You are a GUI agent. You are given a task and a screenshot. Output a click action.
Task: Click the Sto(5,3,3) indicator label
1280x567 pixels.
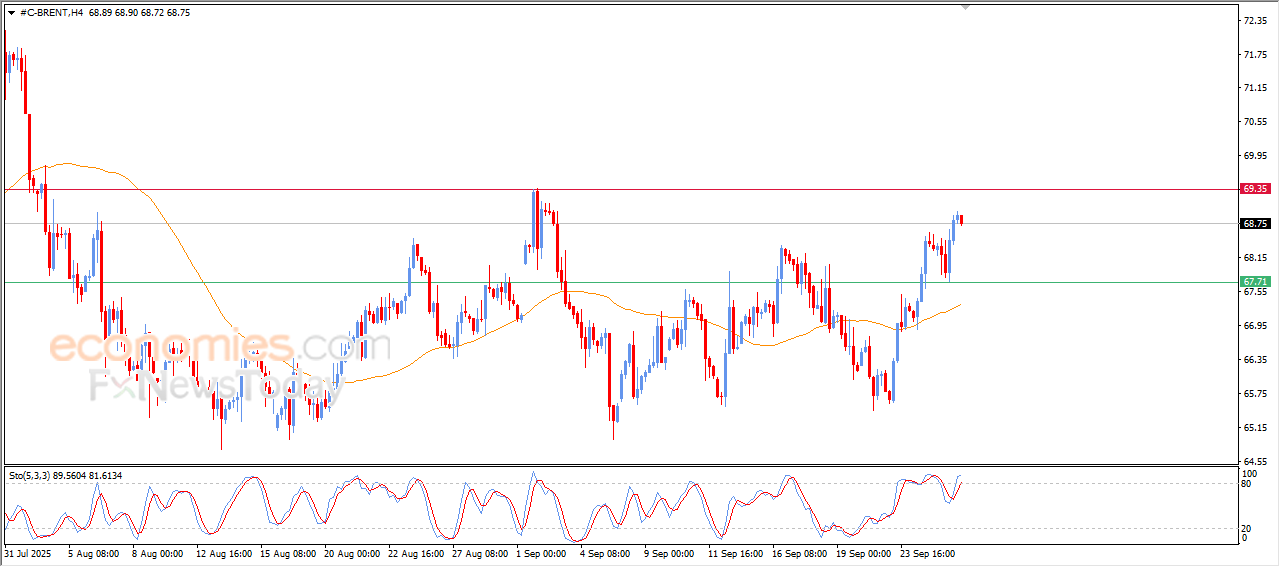click(x=31, y=476)
